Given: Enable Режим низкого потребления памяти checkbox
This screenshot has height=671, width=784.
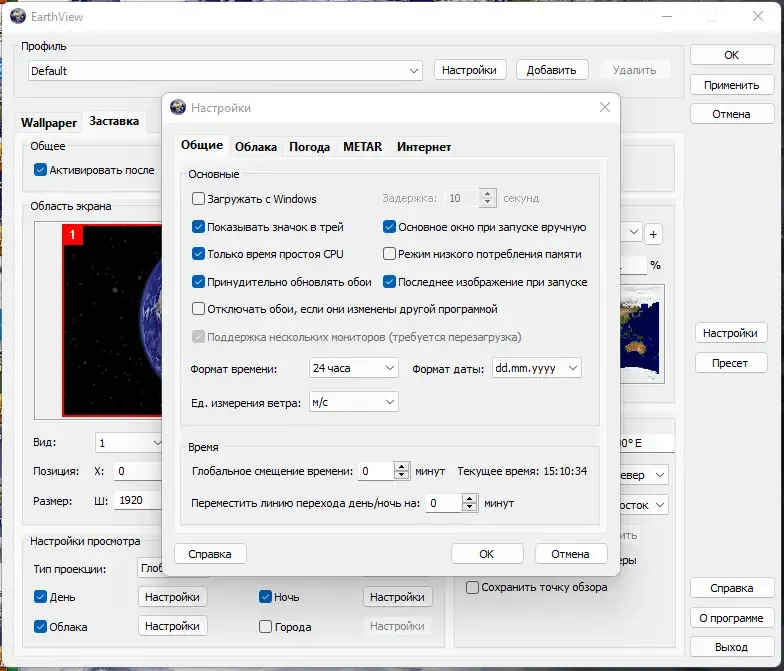Looking at the screenshot, I should pyautogui.click(x=390, y=254).
